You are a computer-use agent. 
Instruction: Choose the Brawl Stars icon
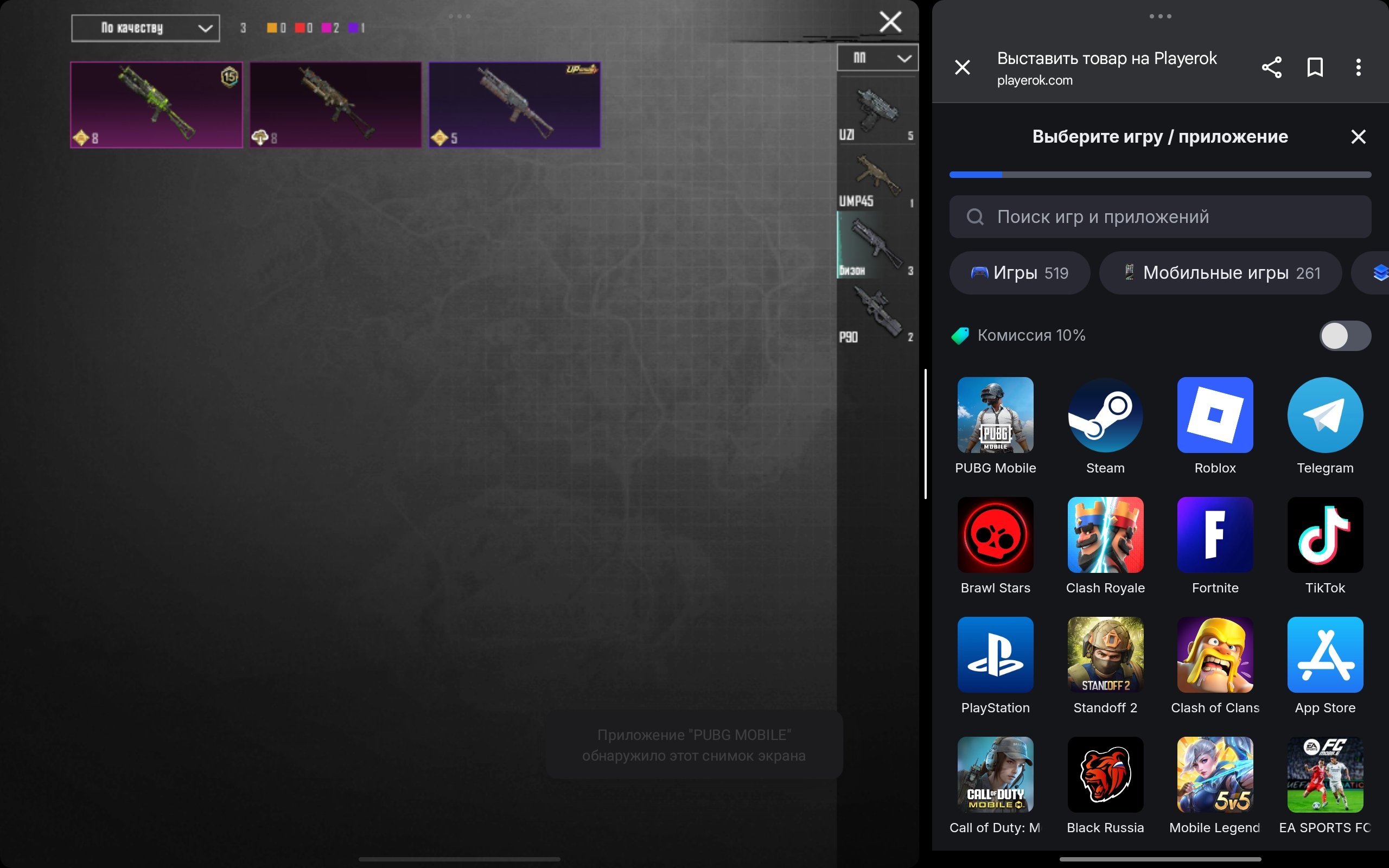point(995,535)
